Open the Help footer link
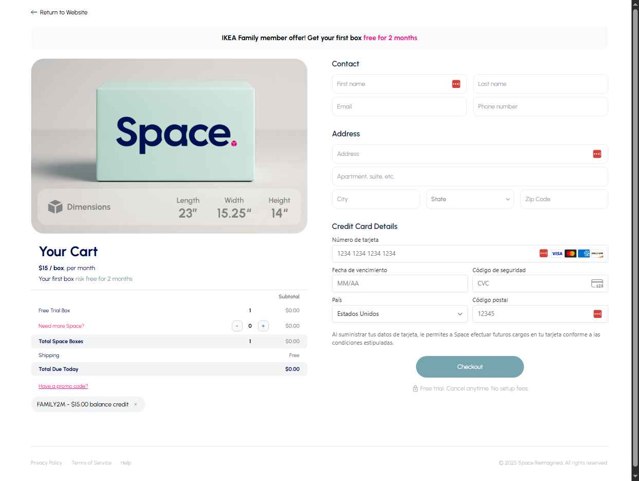 coord(126,463)
